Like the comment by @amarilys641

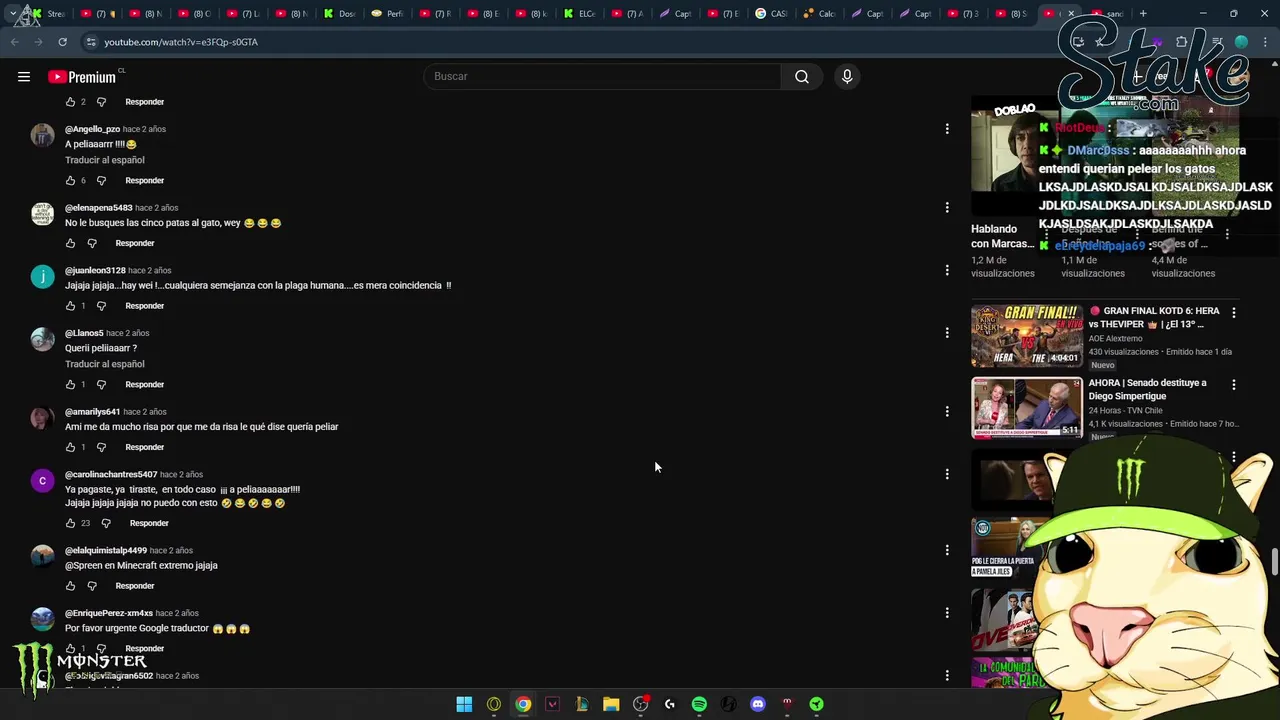[70, 447]
